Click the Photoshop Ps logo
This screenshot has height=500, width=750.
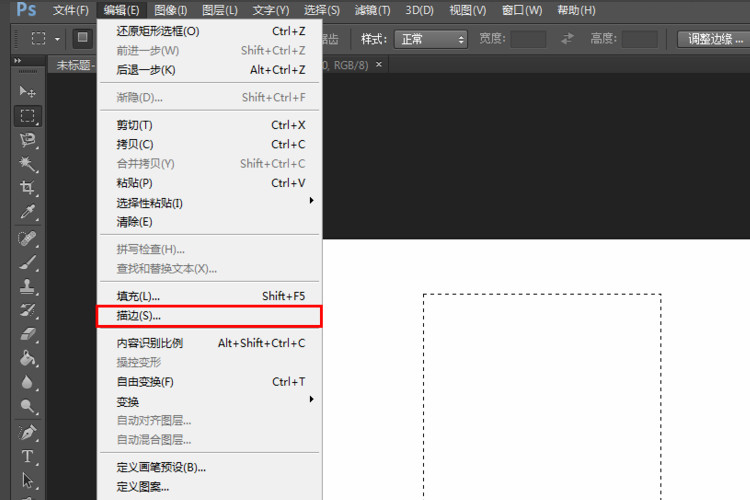click(26, 9)
